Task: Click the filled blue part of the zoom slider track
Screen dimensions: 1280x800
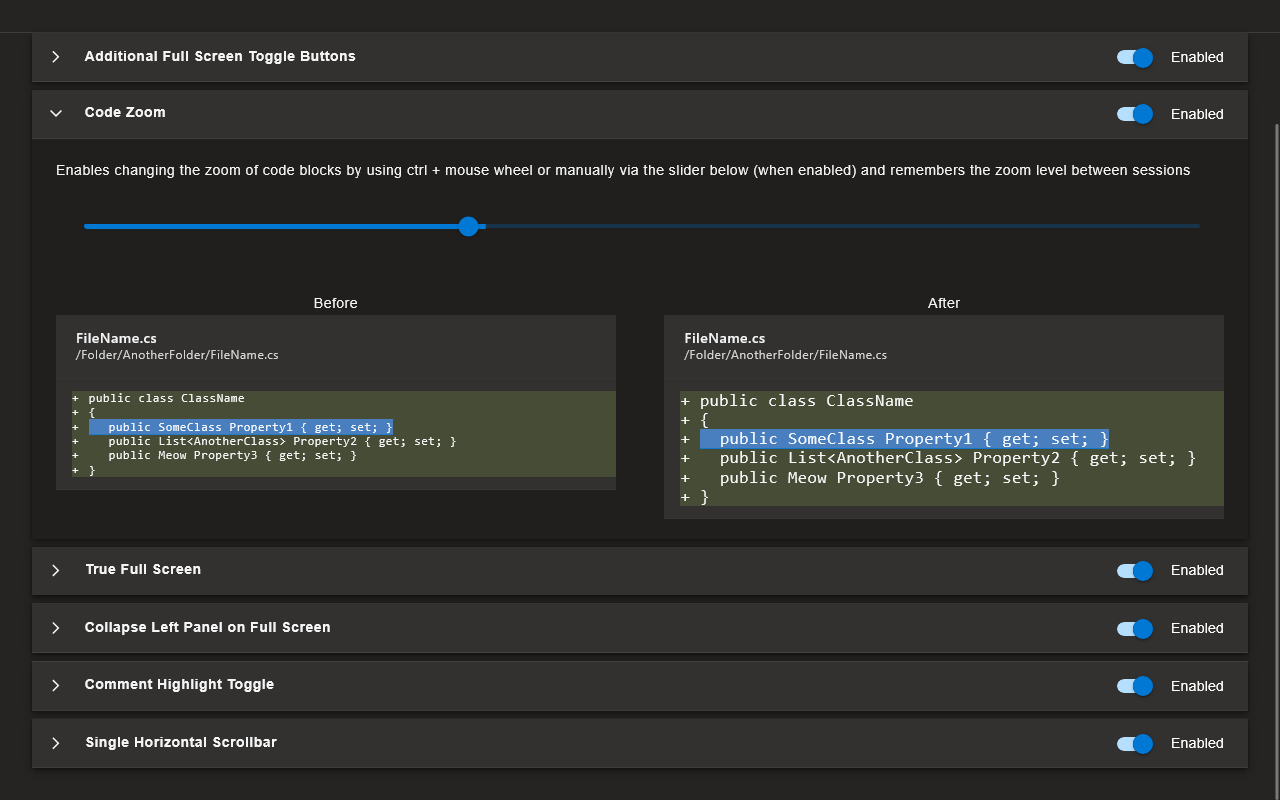Action: [271, 226]
